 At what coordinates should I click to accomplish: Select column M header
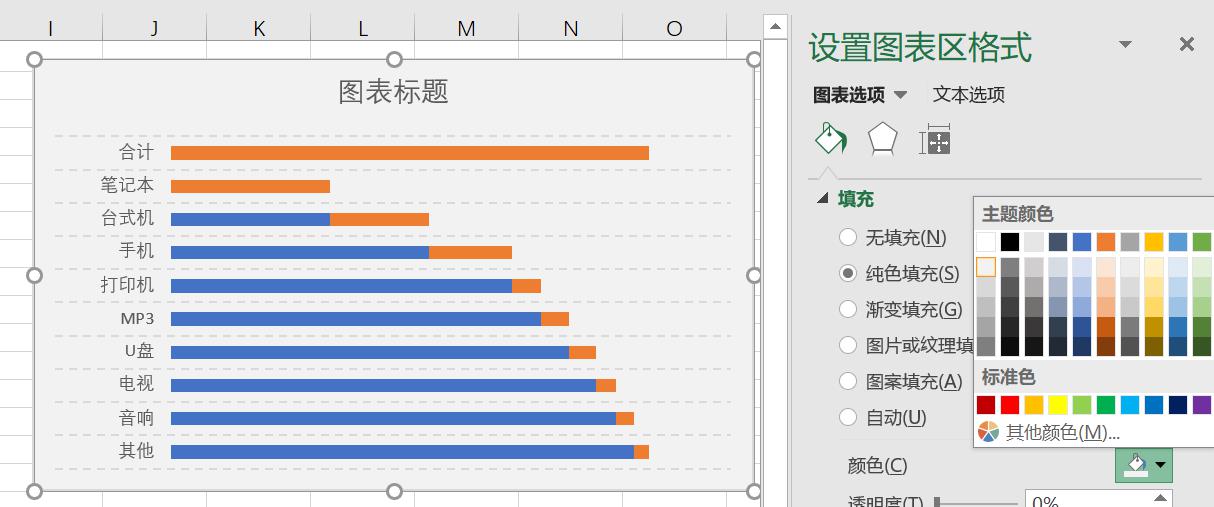point(467,28)
